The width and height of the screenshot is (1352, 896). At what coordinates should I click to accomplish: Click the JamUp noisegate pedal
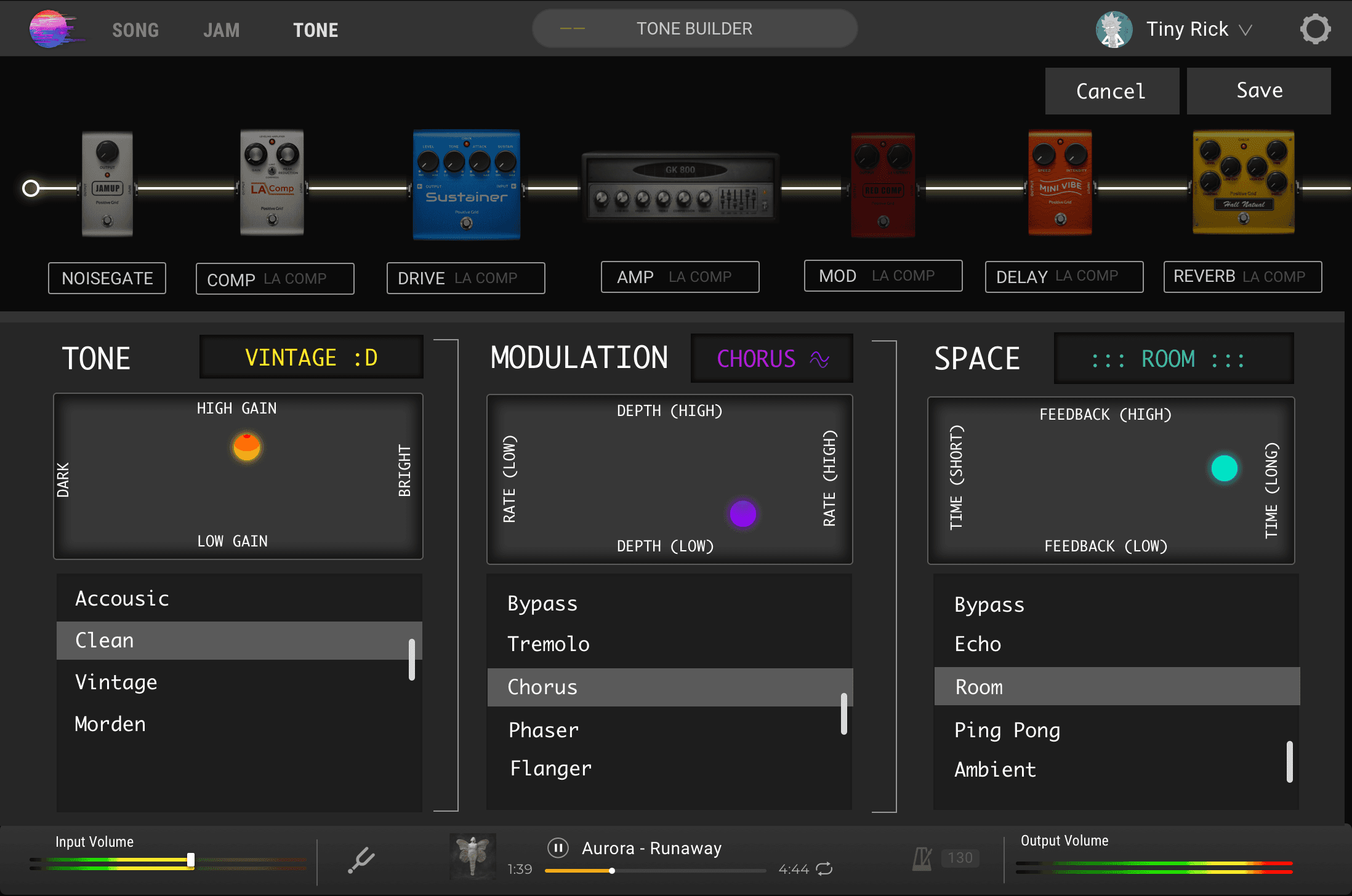[107, 184]
